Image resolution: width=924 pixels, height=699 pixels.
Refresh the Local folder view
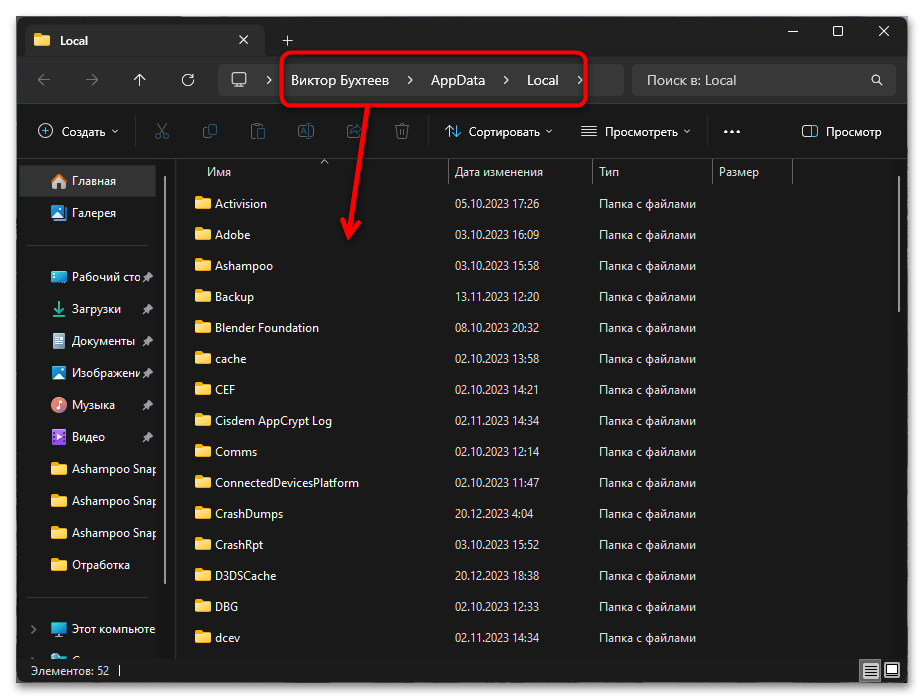point(188,80)
